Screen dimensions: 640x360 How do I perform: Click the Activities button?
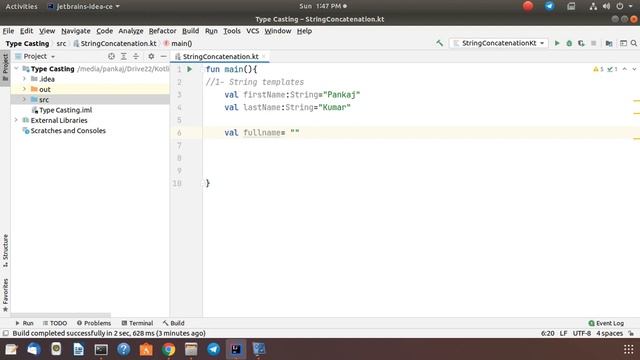[x=21, y=6]
